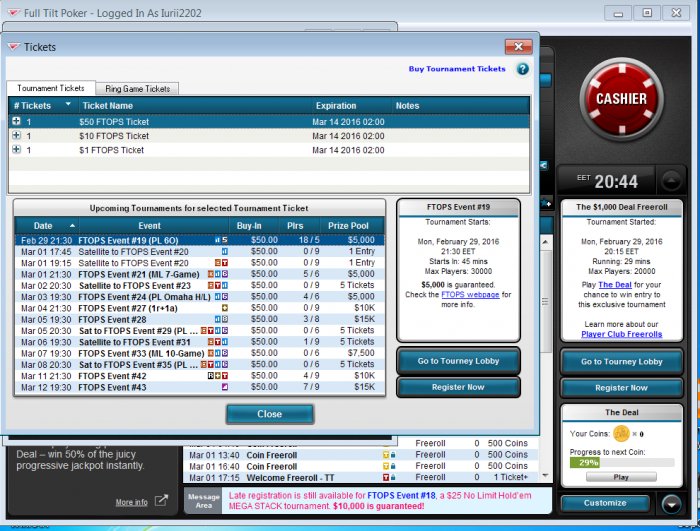Click the gold coin icon in The Deal
Image resolution: width=700 pixels, height=531 pixels.
[x=621, y=433]
